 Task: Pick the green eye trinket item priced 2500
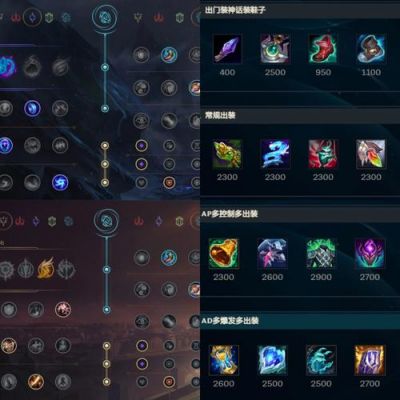(275, 49)
